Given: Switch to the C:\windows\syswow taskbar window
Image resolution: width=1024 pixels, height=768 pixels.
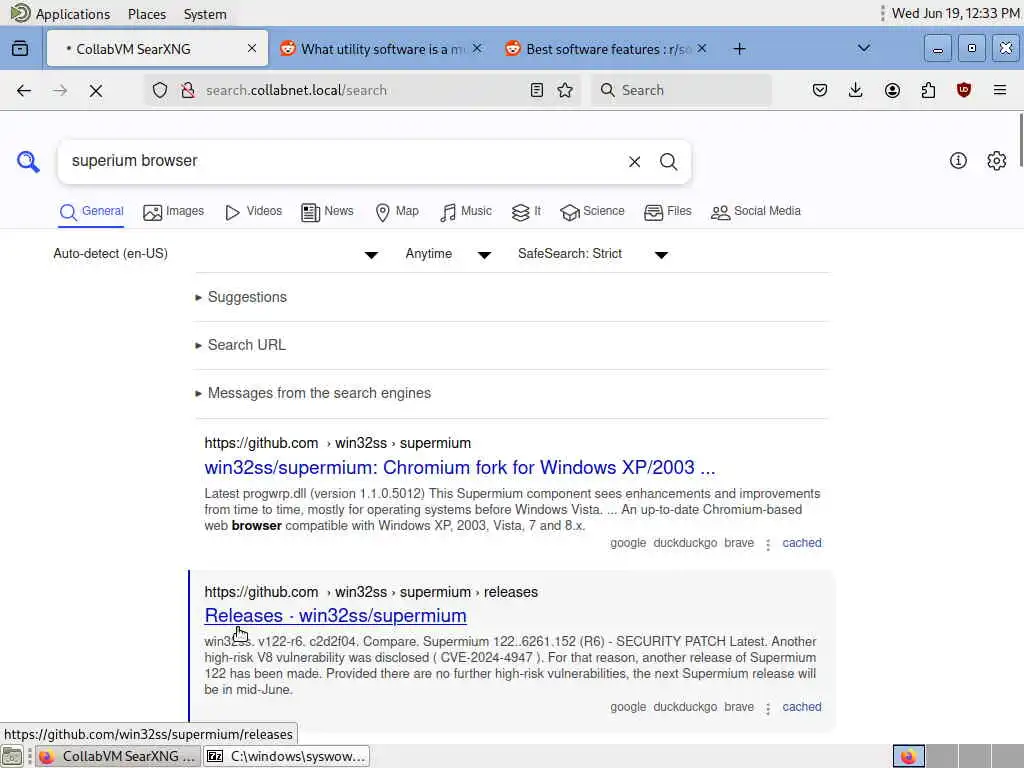Looking at the screenshot, I should pyautogui.click(x=287, y=756).
